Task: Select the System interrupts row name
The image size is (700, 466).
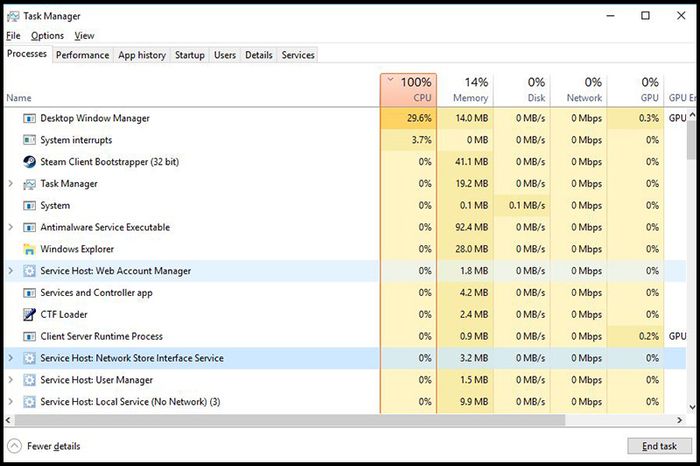Action: coord(76,140)
